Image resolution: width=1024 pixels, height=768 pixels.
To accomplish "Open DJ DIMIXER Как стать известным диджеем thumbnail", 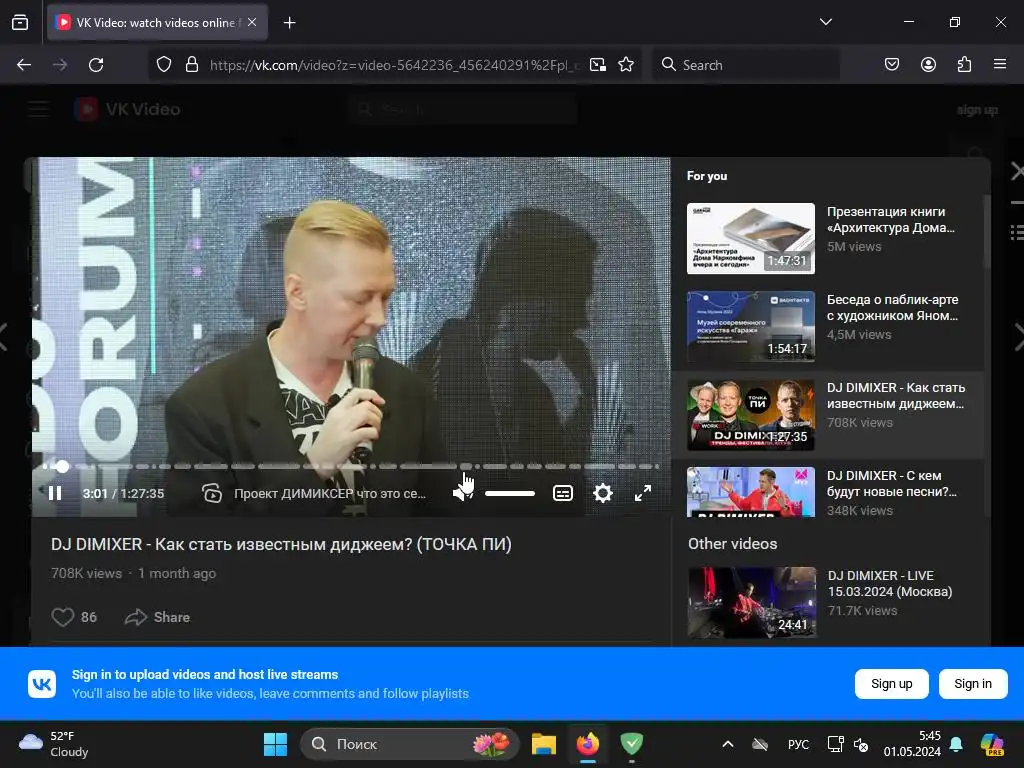I will click(751, 415).
